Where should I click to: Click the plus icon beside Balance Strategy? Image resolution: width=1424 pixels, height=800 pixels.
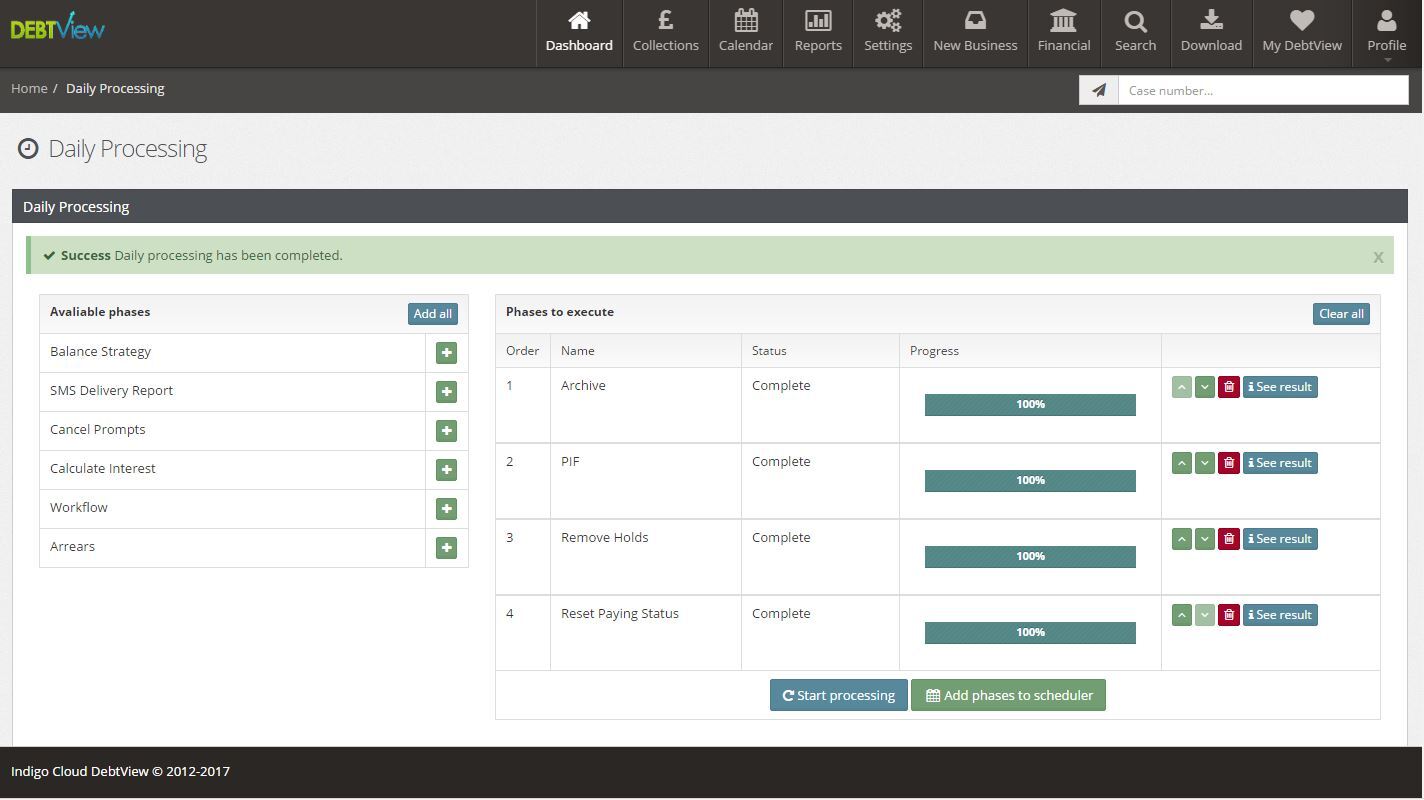pyautogui.click(x=446, y=353)
